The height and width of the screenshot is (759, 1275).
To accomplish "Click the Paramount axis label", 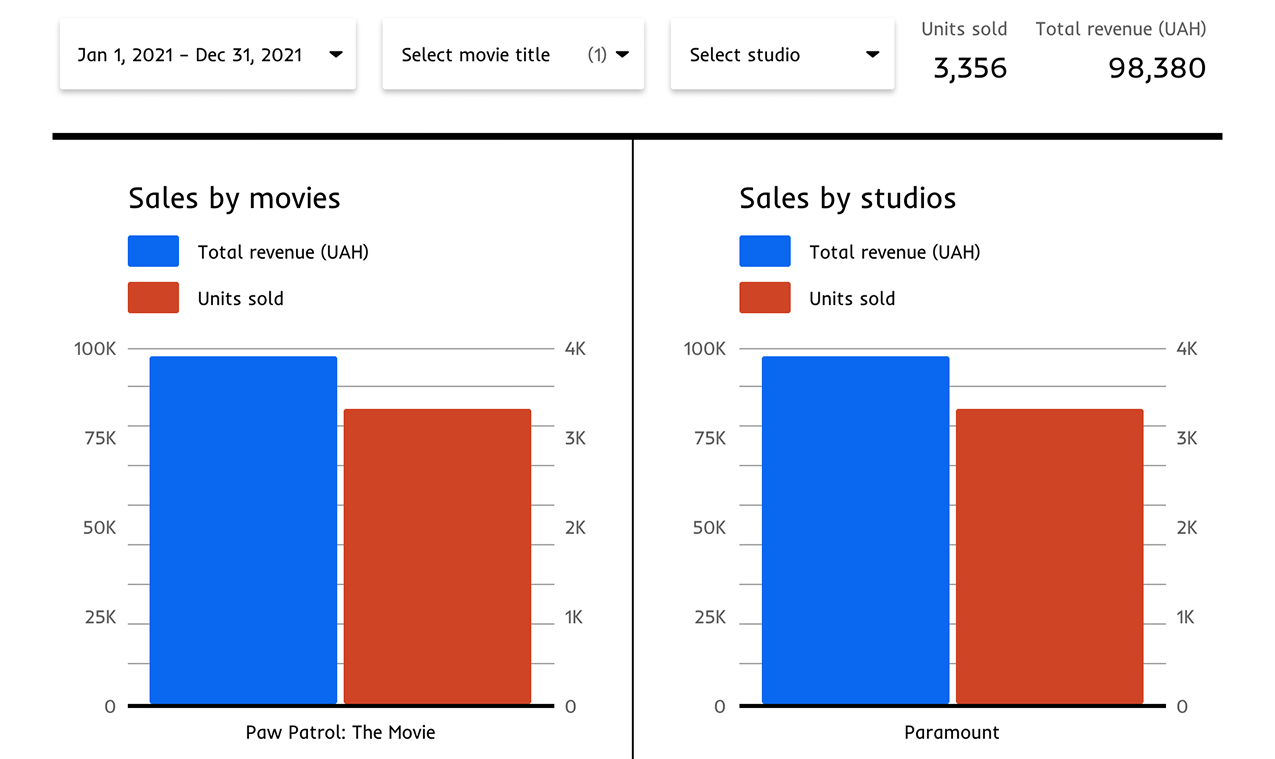I will click(952, 732).
